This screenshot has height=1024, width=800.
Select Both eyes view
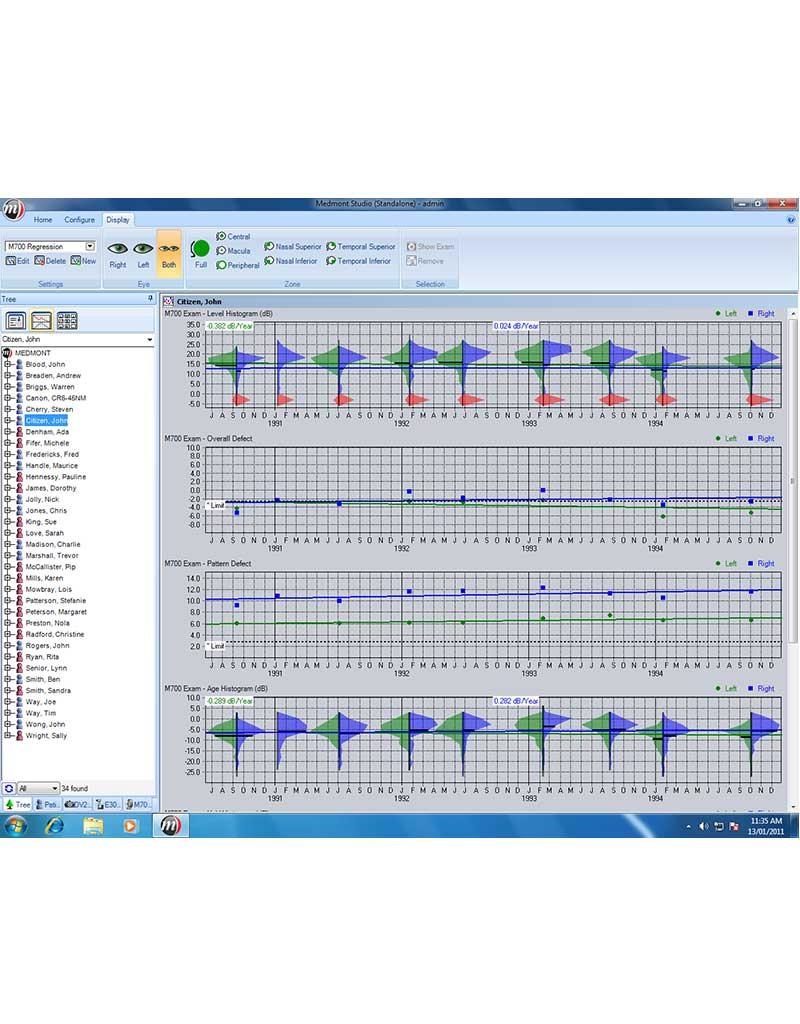coord(168,255)
